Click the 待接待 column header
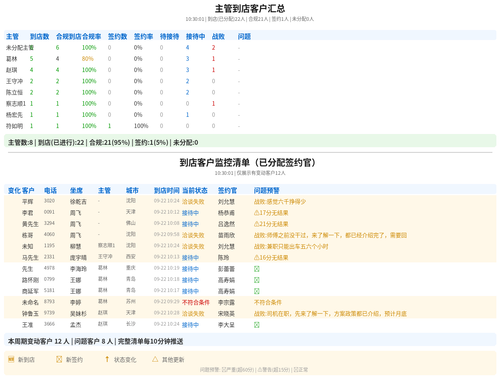Viewport: 500px width, 392px height. (169, 36)
